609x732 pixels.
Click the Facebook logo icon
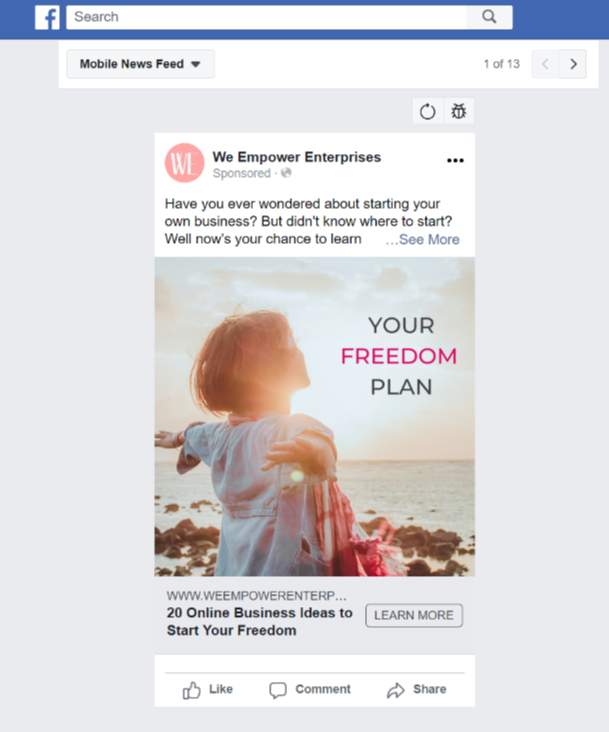(x=47, y=17)
